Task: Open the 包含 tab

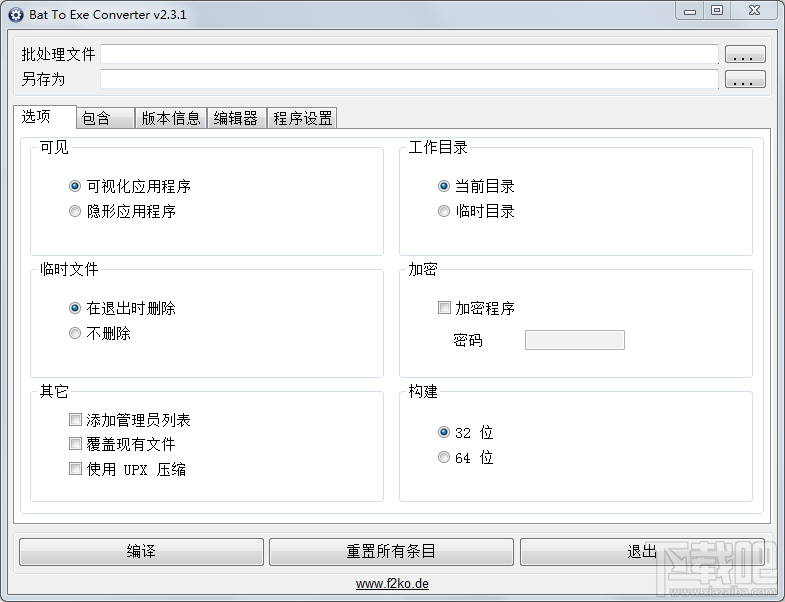Action: (105, 118)
